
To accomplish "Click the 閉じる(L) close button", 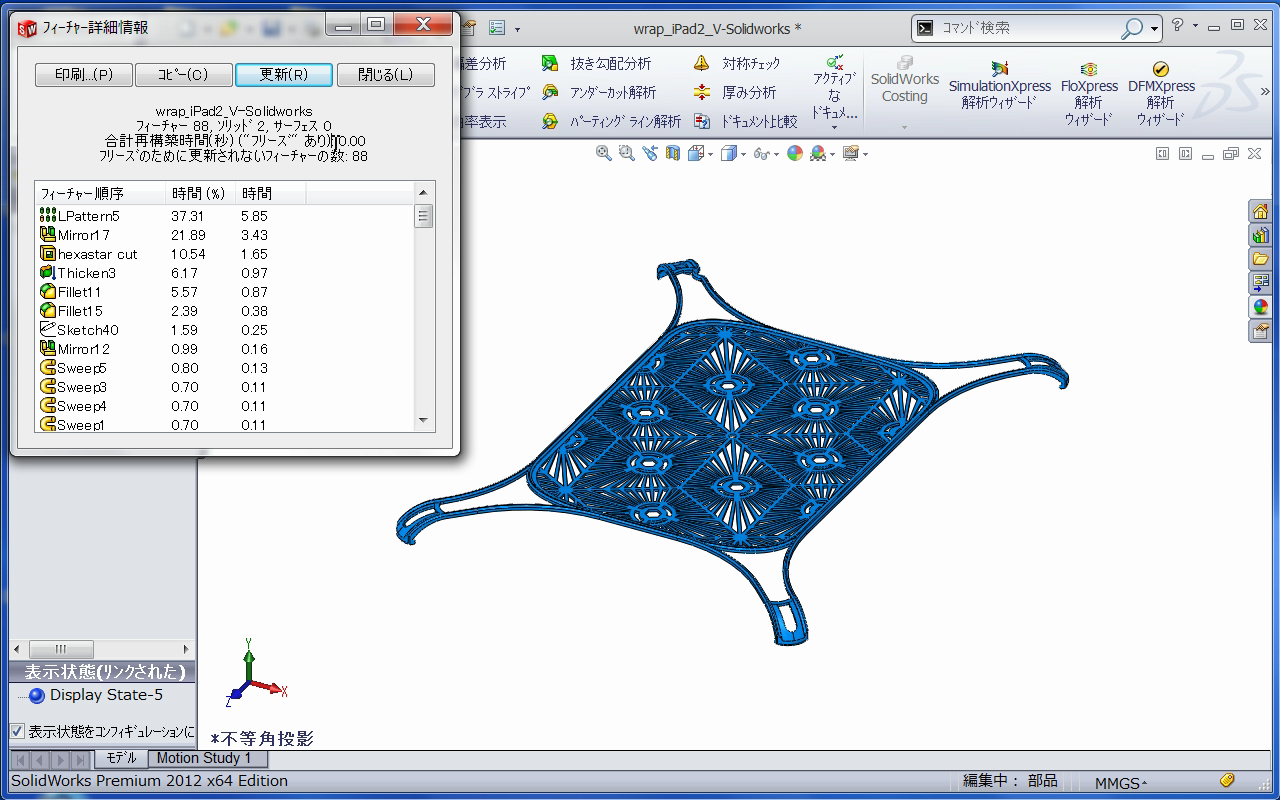I will pos(385,75).
